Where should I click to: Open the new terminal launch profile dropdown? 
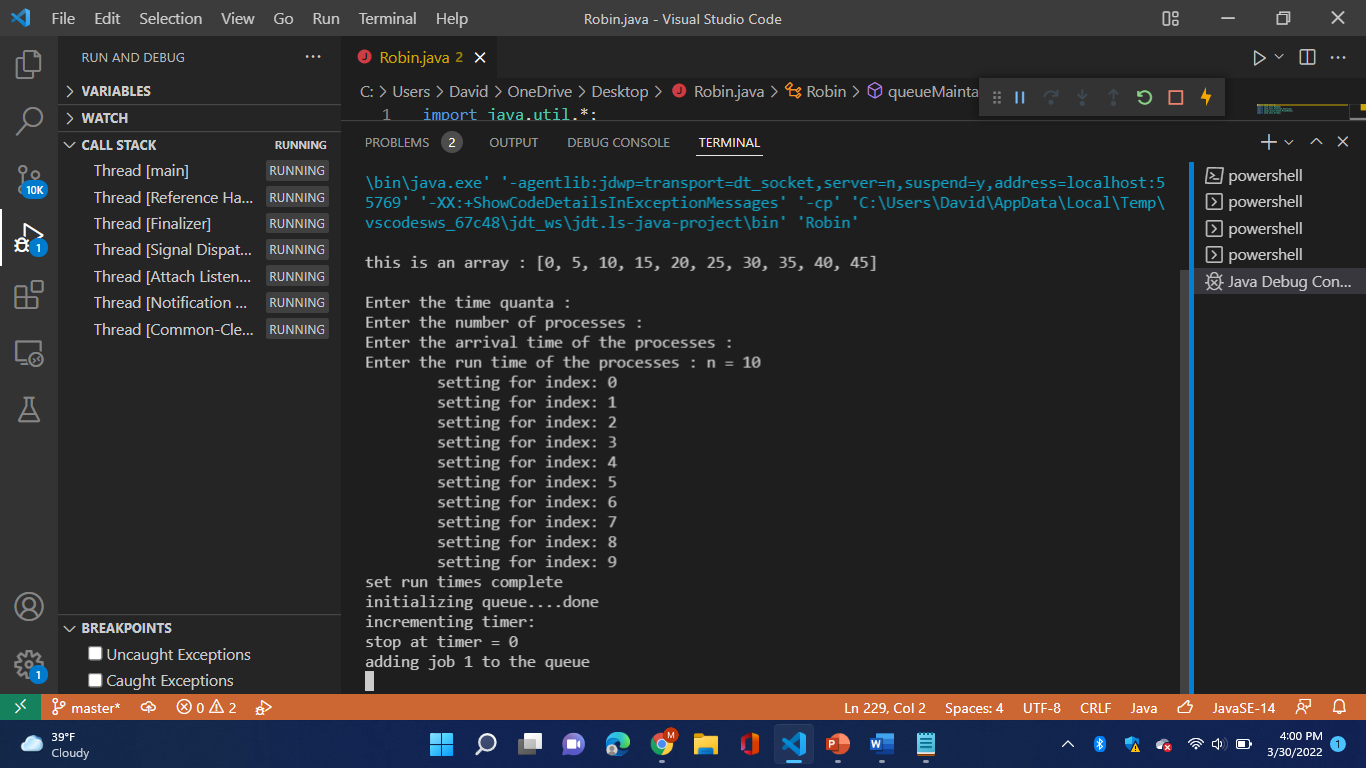(1288, 142)
